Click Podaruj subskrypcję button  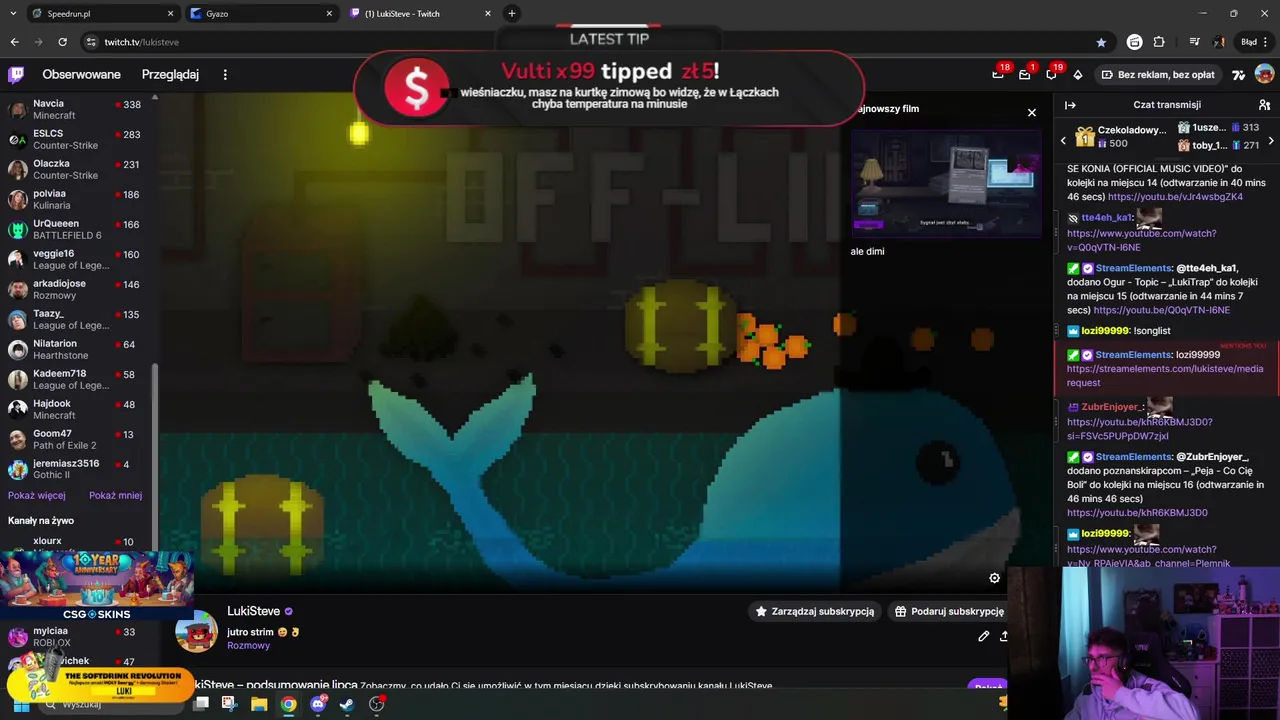point(948,611)
